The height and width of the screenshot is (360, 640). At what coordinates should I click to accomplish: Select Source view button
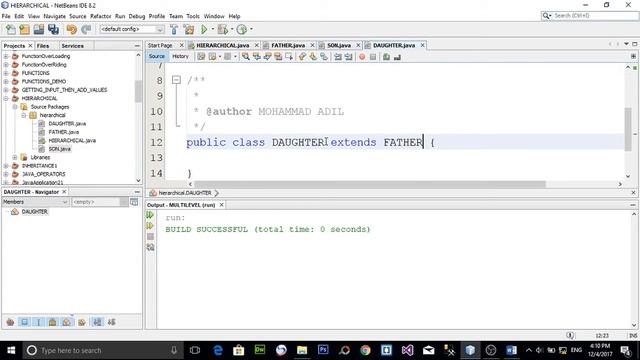point(157,56)
